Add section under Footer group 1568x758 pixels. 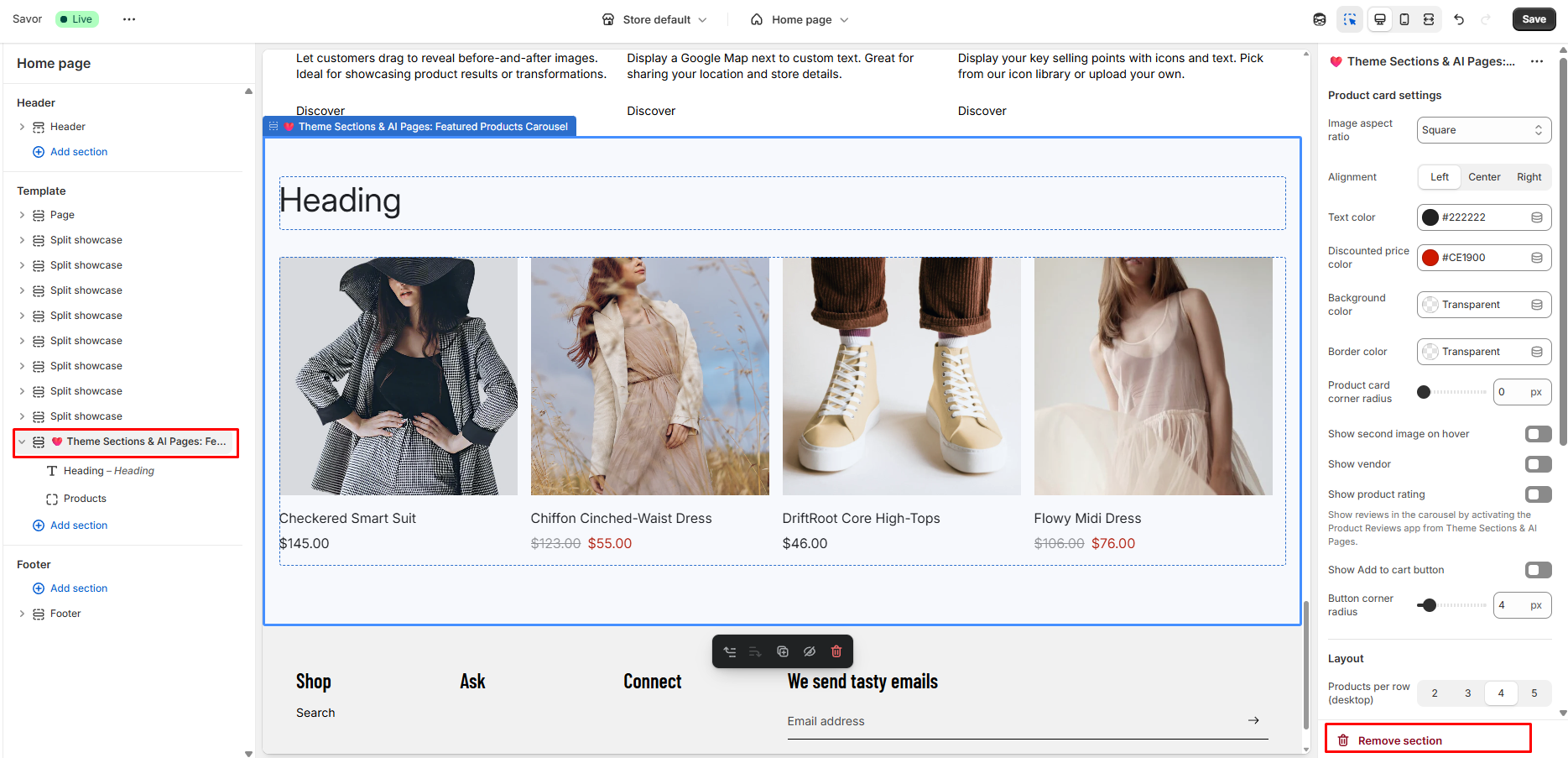click(70, 588)
